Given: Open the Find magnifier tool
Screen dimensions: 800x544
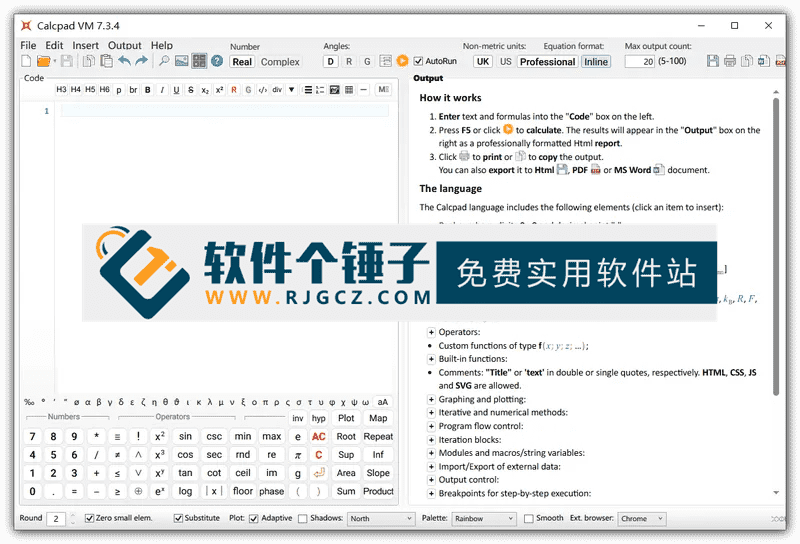Looking at the screenshot, I should coord(164,61).
